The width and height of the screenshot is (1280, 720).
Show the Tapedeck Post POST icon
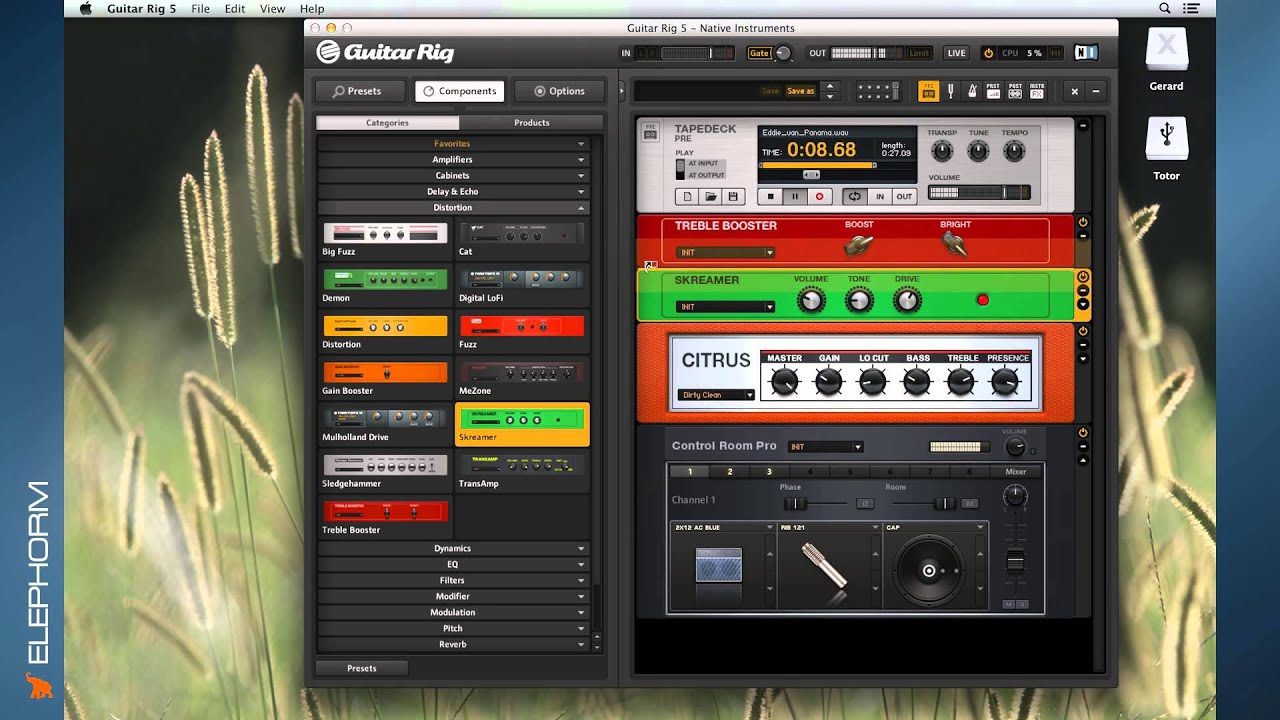click(x=1015, y=91)
